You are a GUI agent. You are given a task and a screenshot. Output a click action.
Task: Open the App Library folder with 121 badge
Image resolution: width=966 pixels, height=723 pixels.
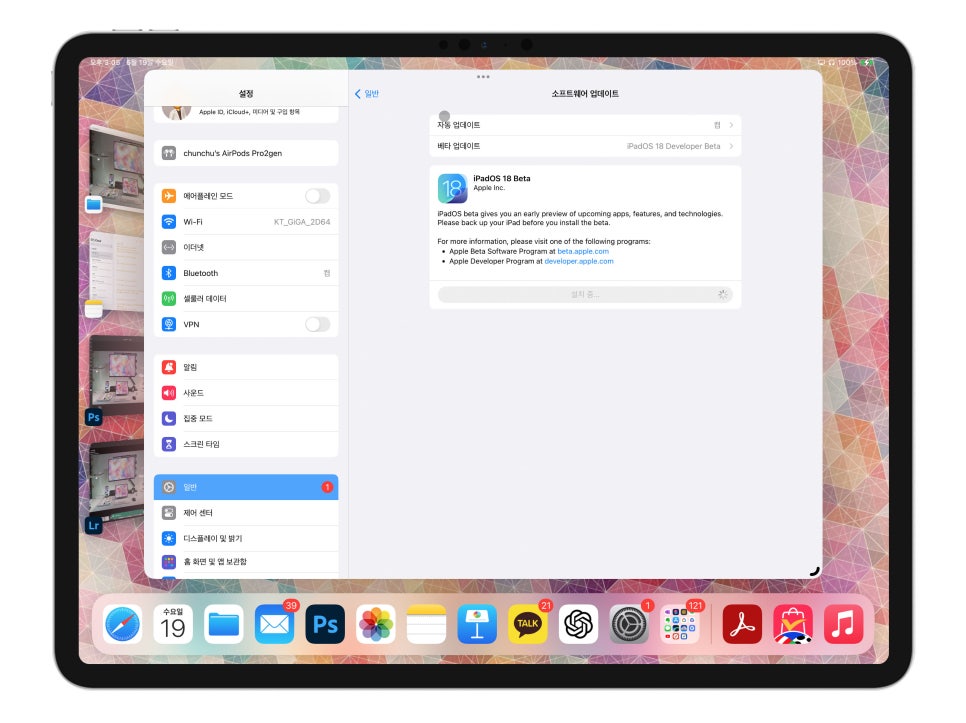pyautogui.click(x=680, y=624)
